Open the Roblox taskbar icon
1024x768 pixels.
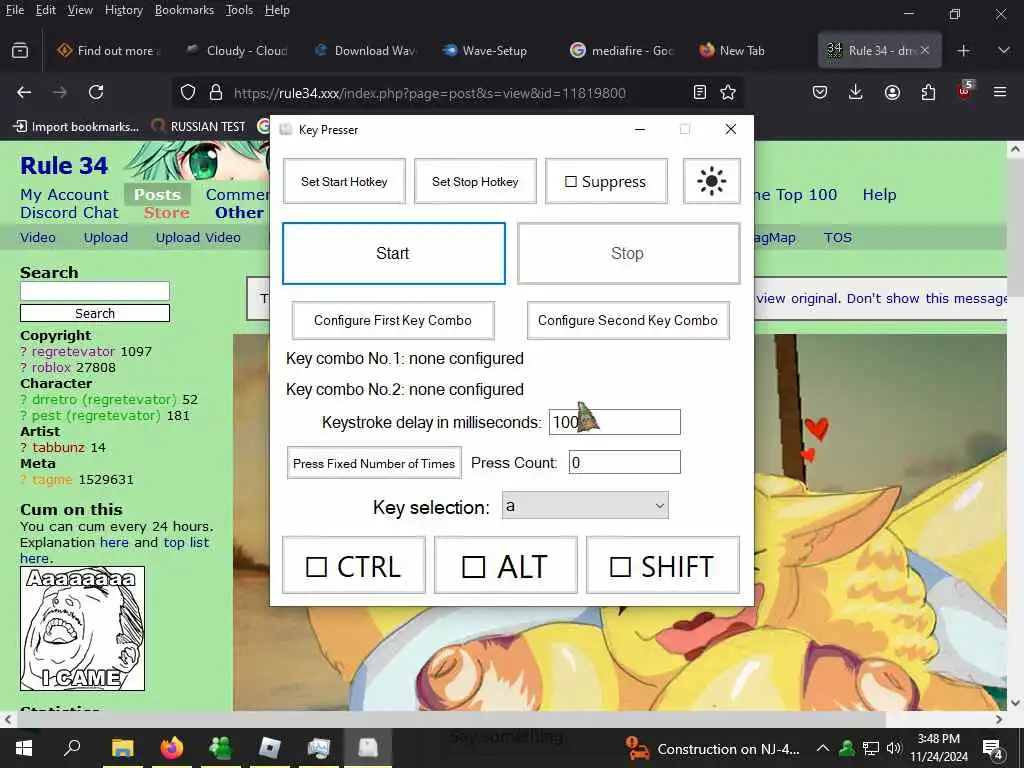point(270,748)
